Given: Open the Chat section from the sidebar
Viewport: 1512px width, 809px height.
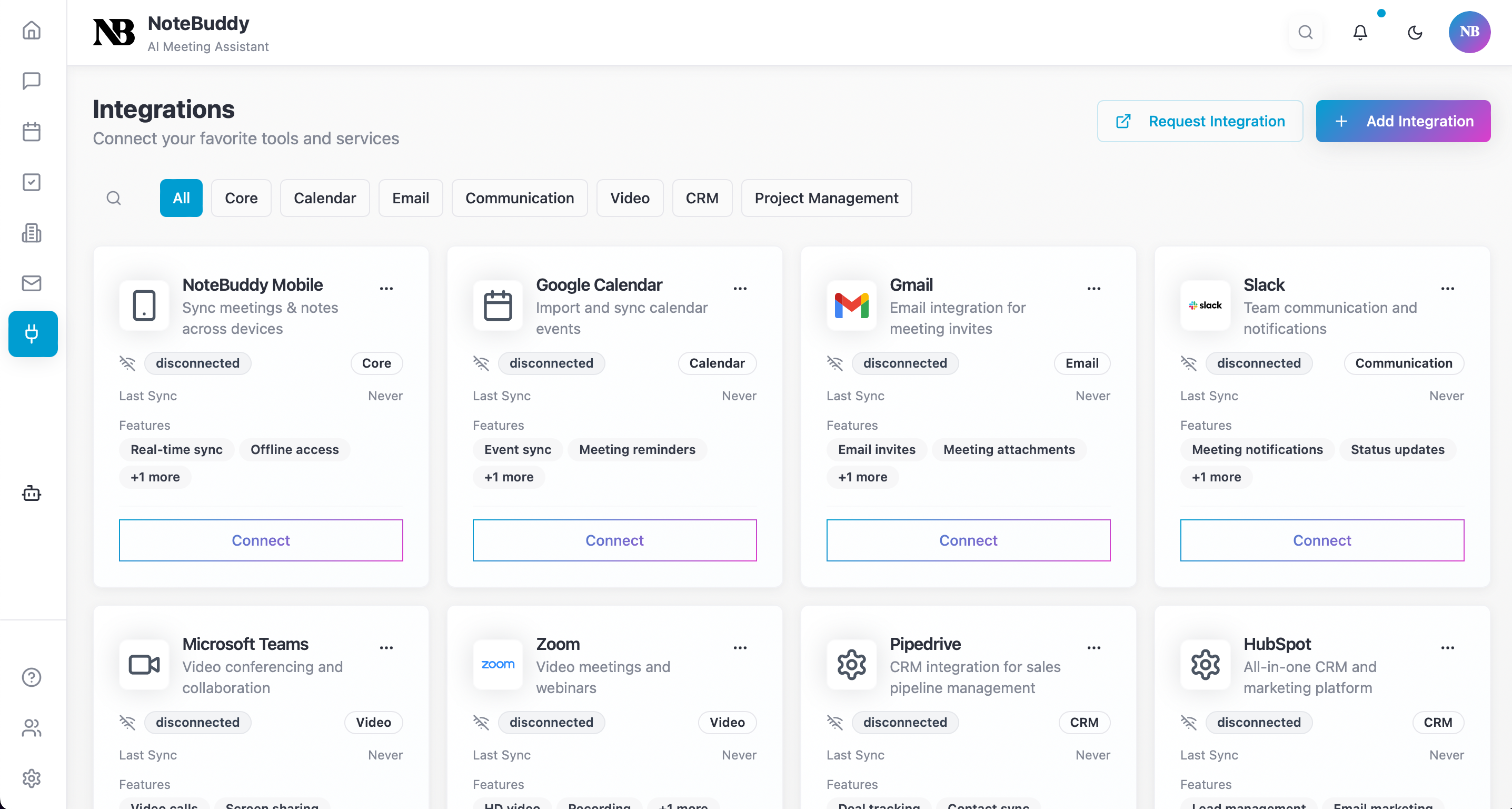Looking at the screenshot, I should [x=32, y=81].
